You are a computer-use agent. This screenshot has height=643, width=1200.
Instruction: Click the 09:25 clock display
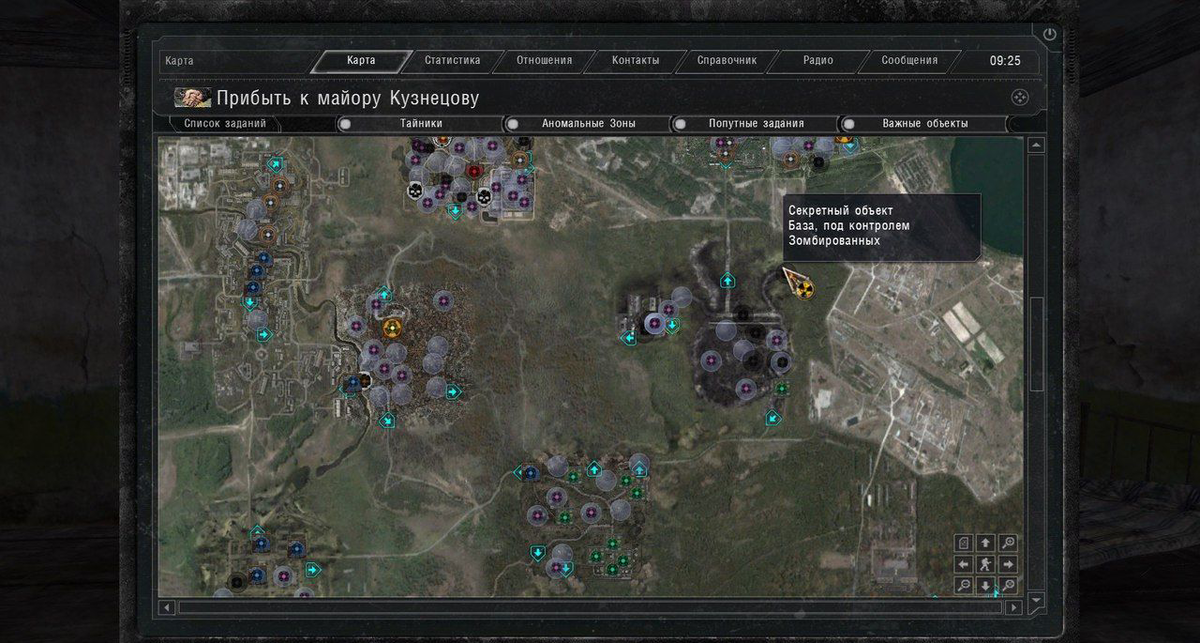(x=1005, y=61)
